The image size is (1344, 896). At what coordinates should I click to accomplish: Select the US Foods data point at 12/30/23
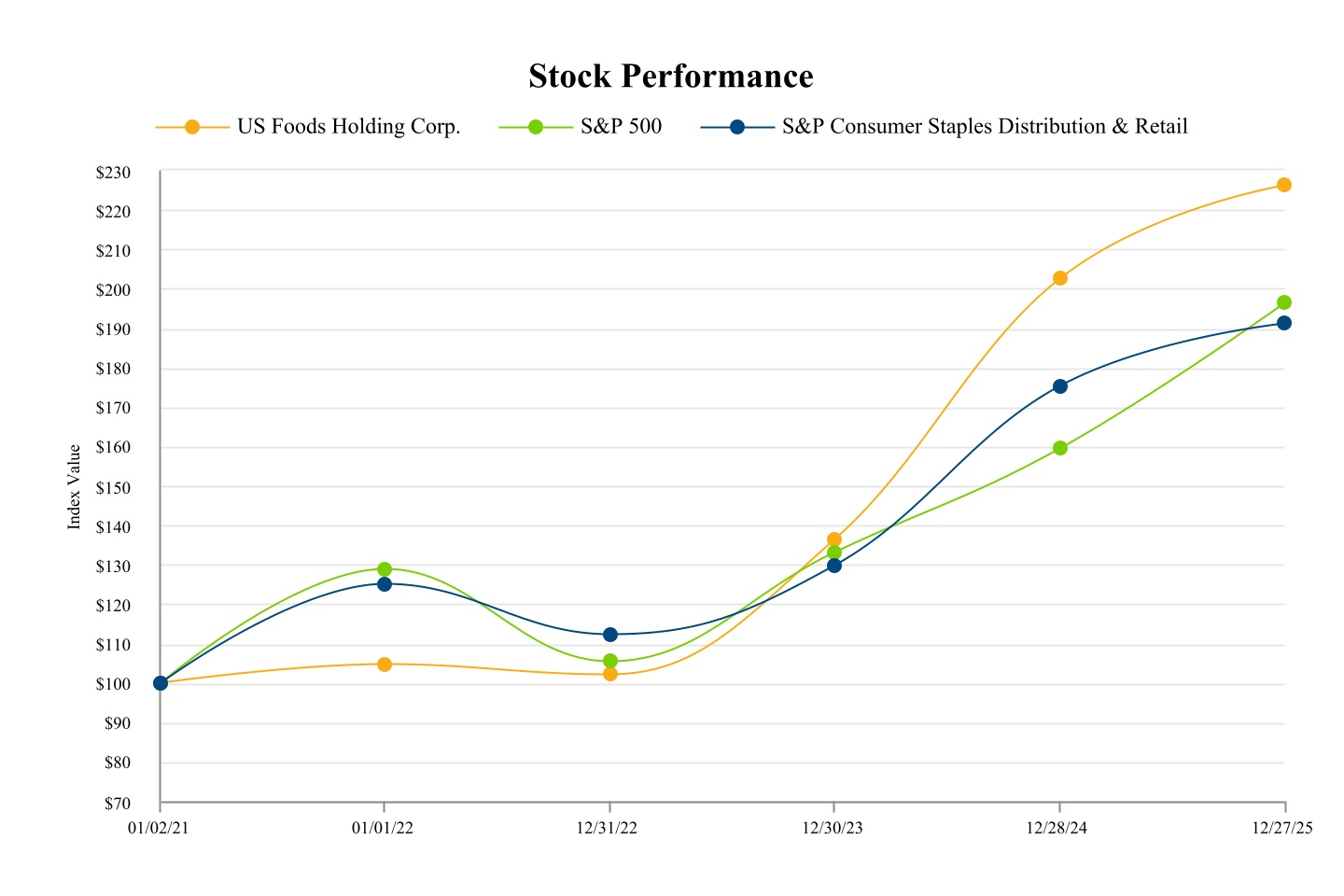[x=834, y=539]
